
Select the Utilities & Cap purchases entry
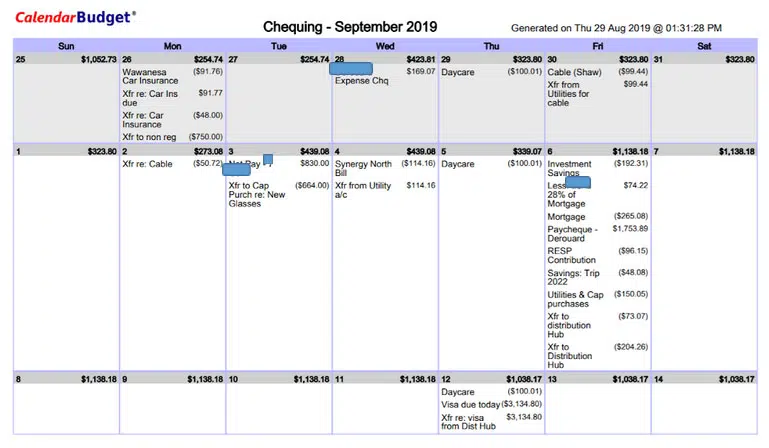pos(575,299)
